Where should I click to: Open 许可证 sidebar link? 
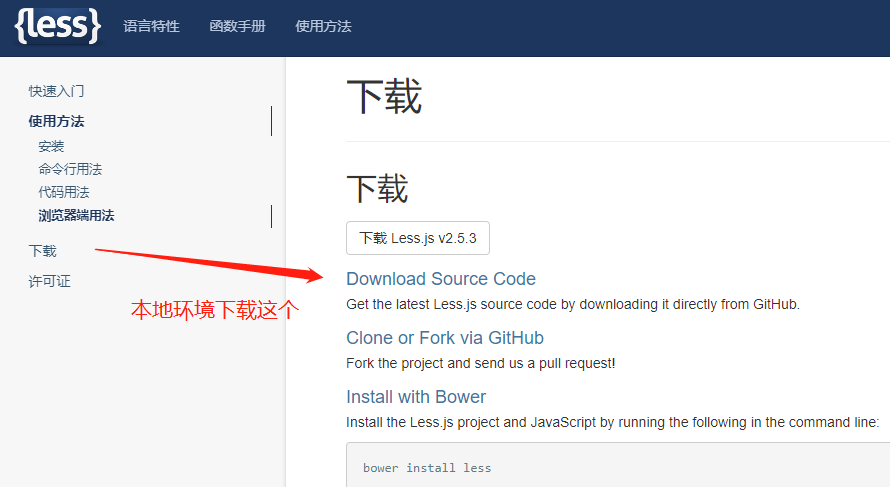pyautogui.click(x=49, y=281)
